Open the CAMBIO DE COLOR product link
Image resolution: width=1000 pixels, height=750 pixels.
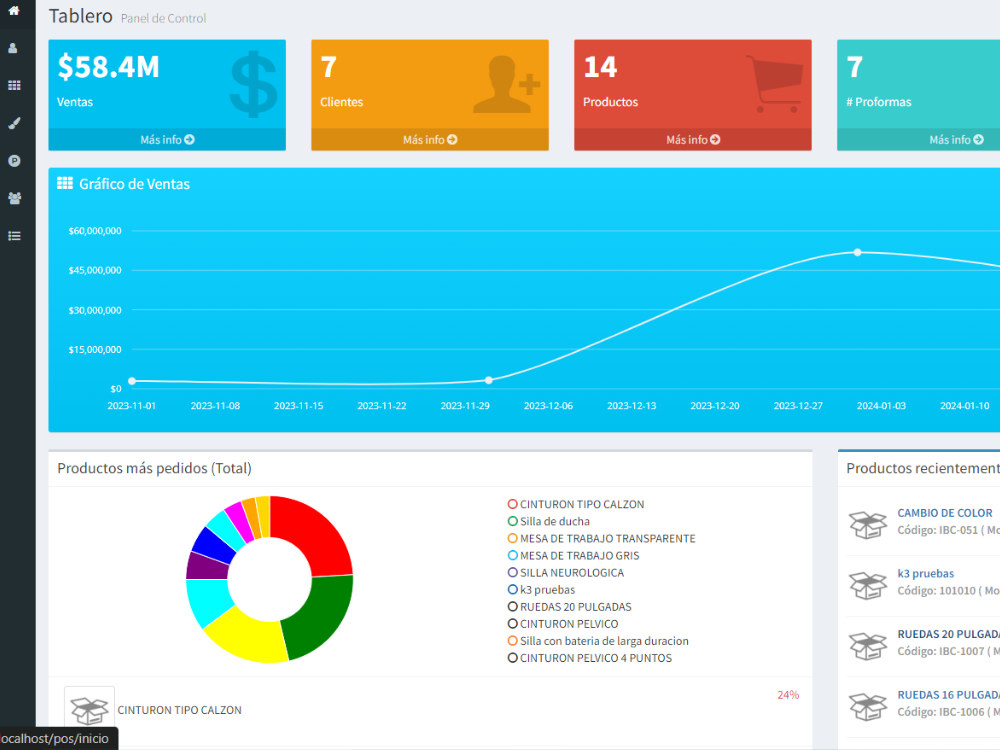pyautogui.click(x=945, y=513)
